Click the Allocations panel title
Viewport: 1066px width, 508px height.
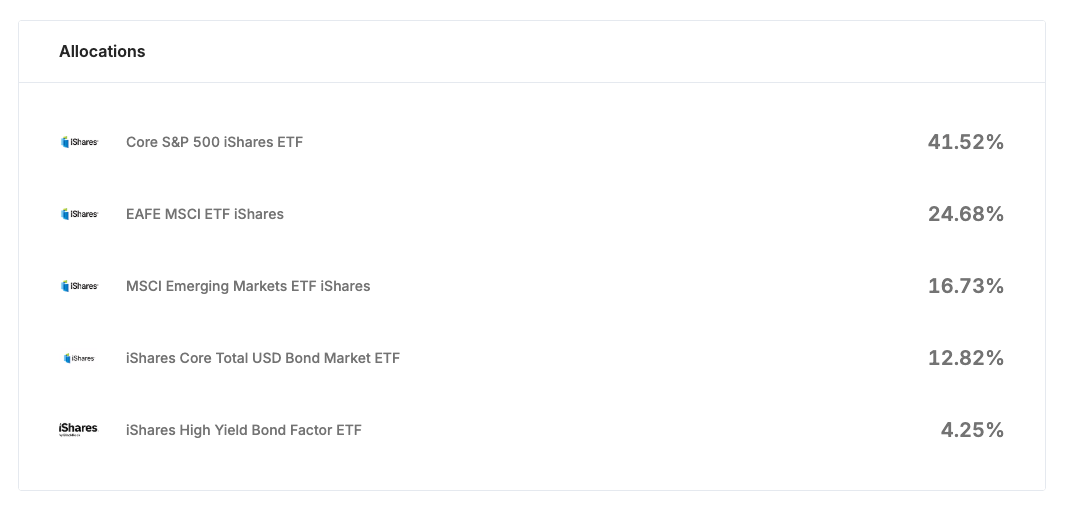click(102, 51)
